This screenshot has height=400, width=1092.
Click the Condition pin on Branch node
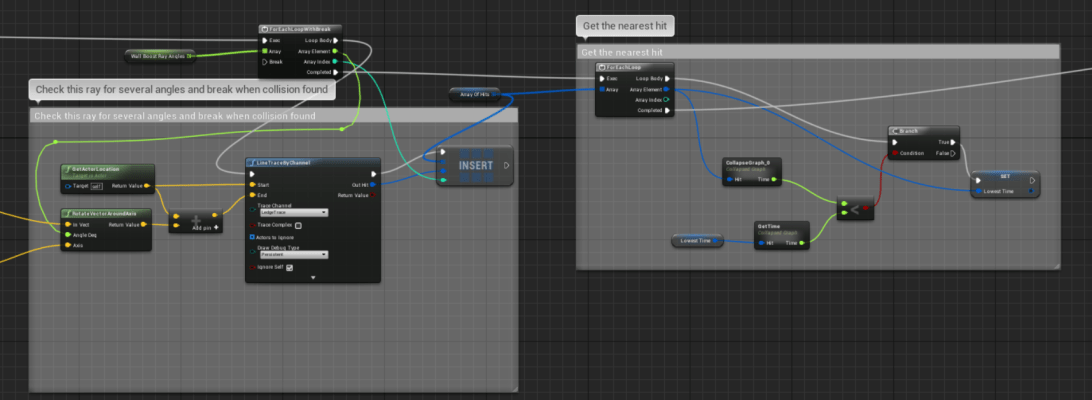pyautogui.click(x=895, y=153)
